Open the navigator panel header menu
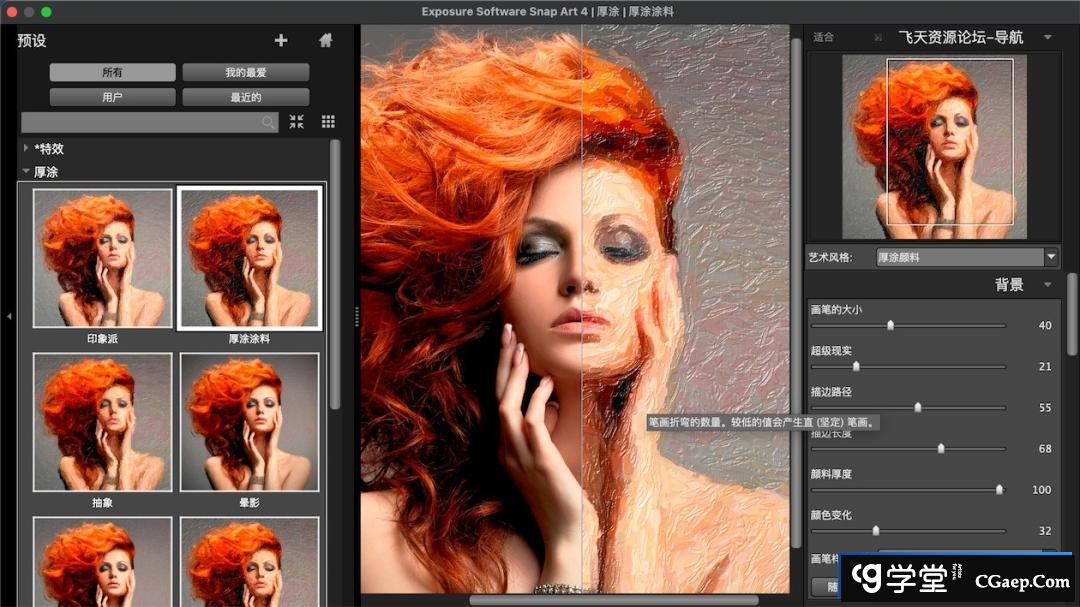1080x607 pixels. pos(1047,38)
